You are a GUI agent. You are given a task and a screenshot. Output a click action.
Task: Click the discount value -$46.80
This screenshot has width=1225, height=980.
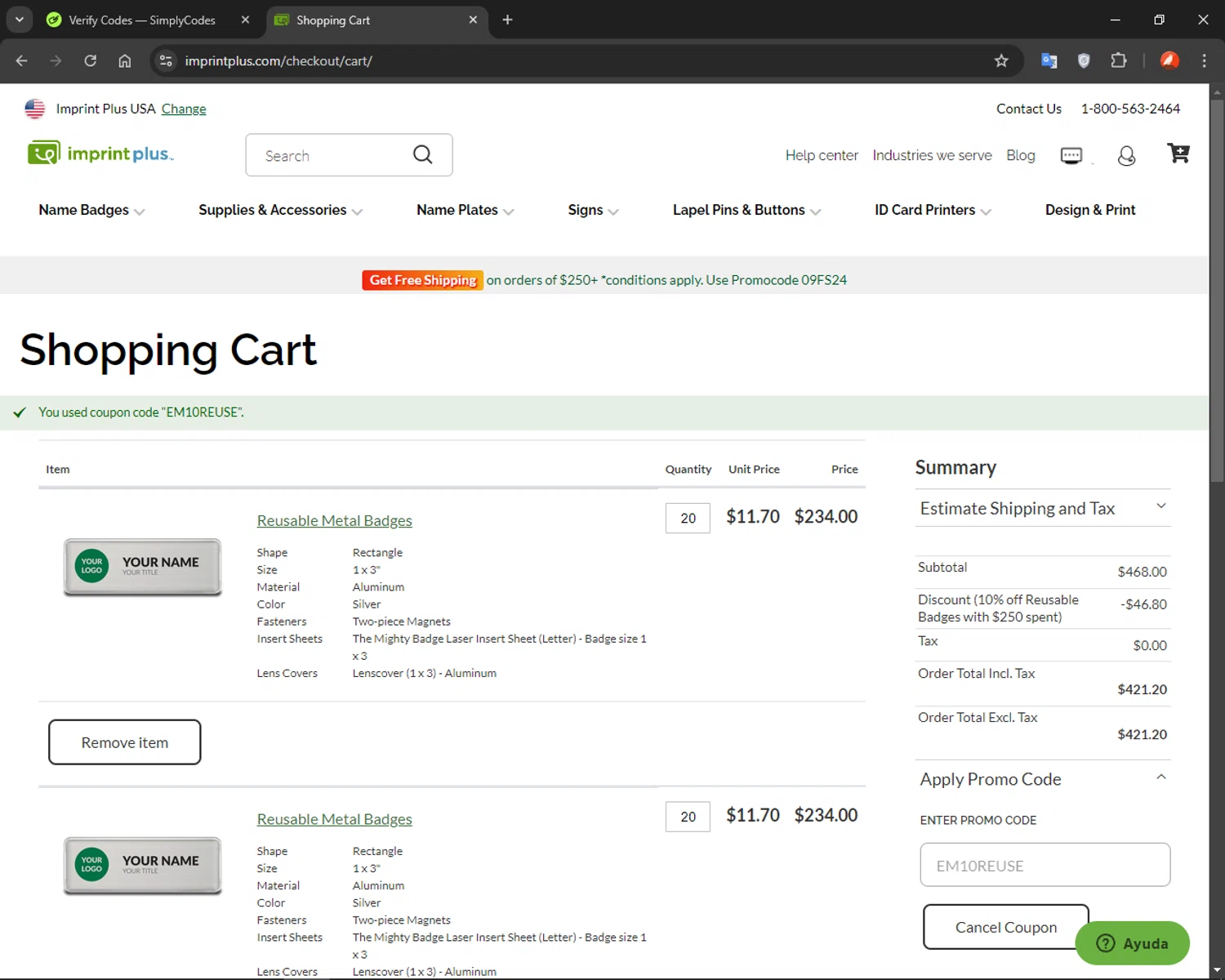(1143, 604)
